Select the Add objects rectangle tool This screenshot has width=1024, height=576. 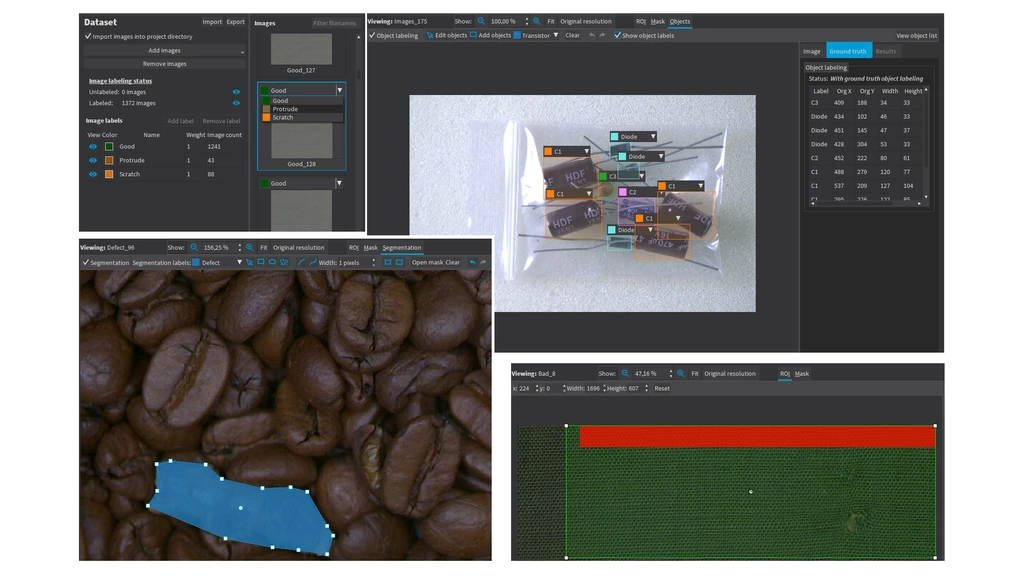[x=473, y=35]
